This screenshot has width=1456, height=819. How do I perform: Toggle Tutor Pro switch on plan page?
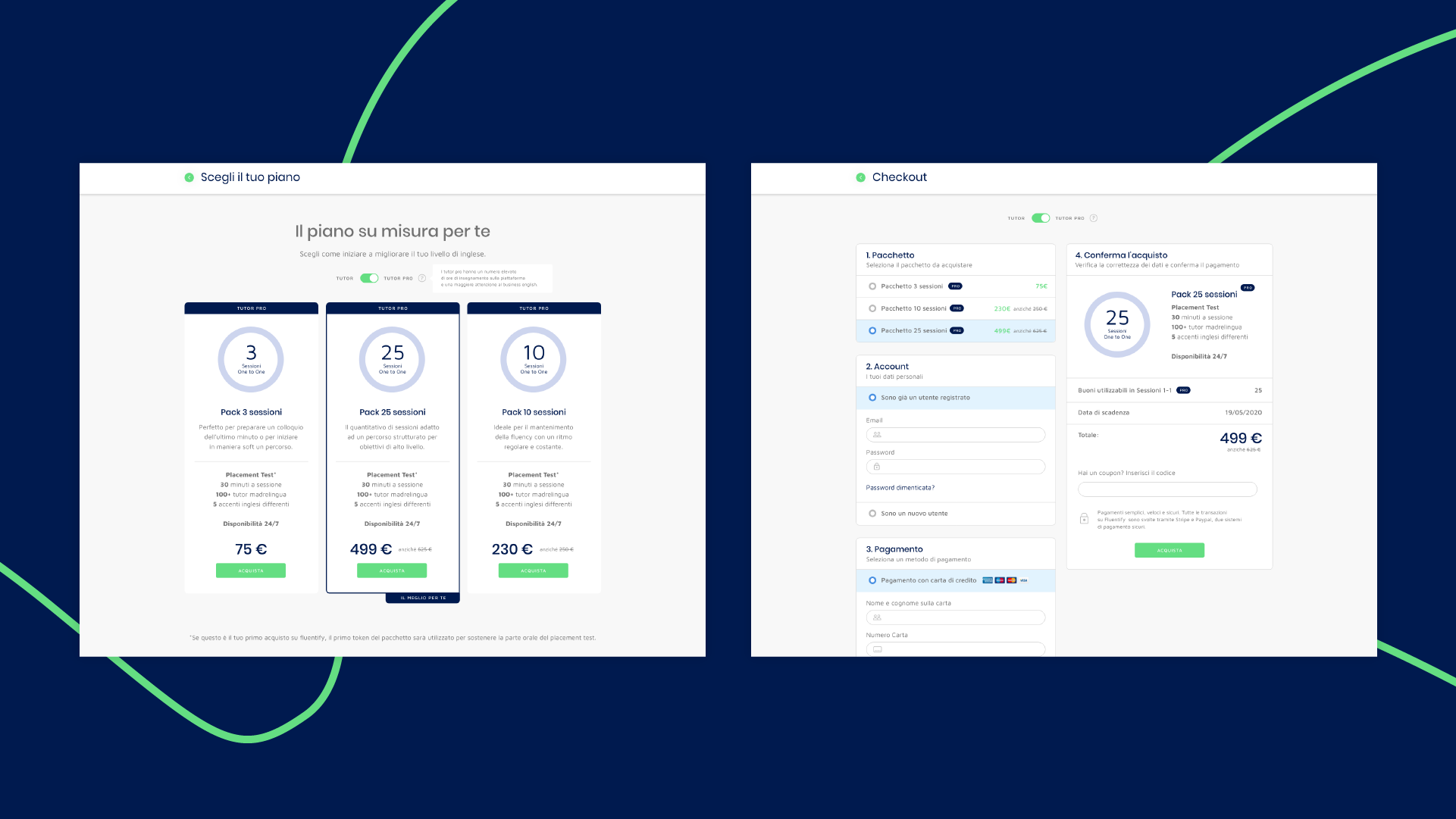369,278
